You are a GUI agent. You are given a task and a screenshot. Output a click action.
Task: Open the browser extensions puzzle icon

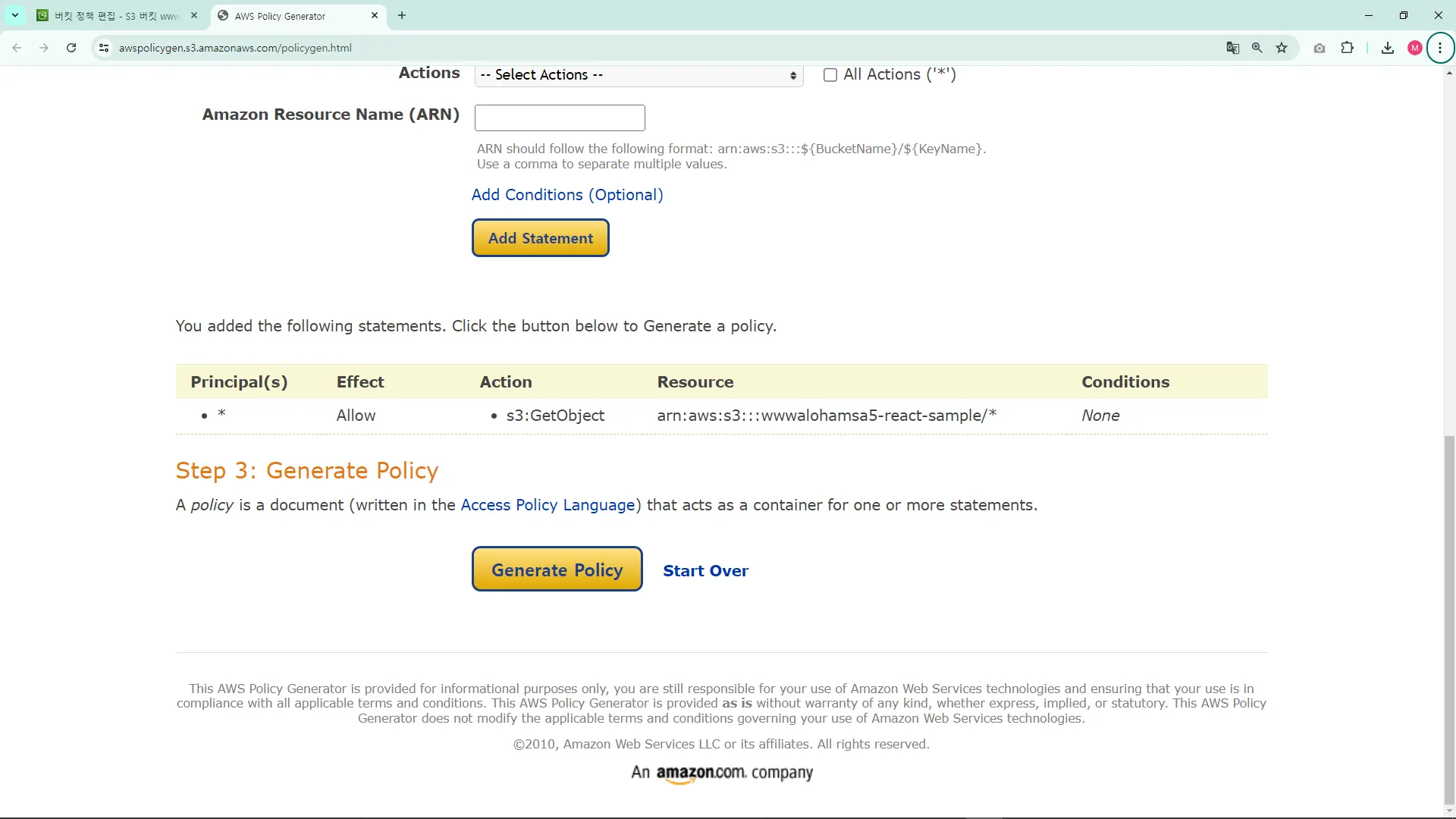tap(1347, 48)
